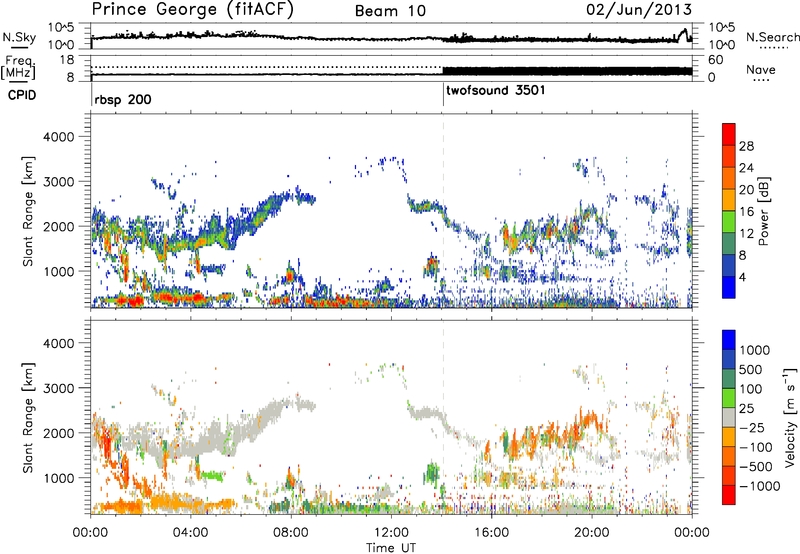Viewport: 800px width, 554px height.
Task: Pick the light green 12–16 dB Power segment
Action: click(x=729, y=222)
